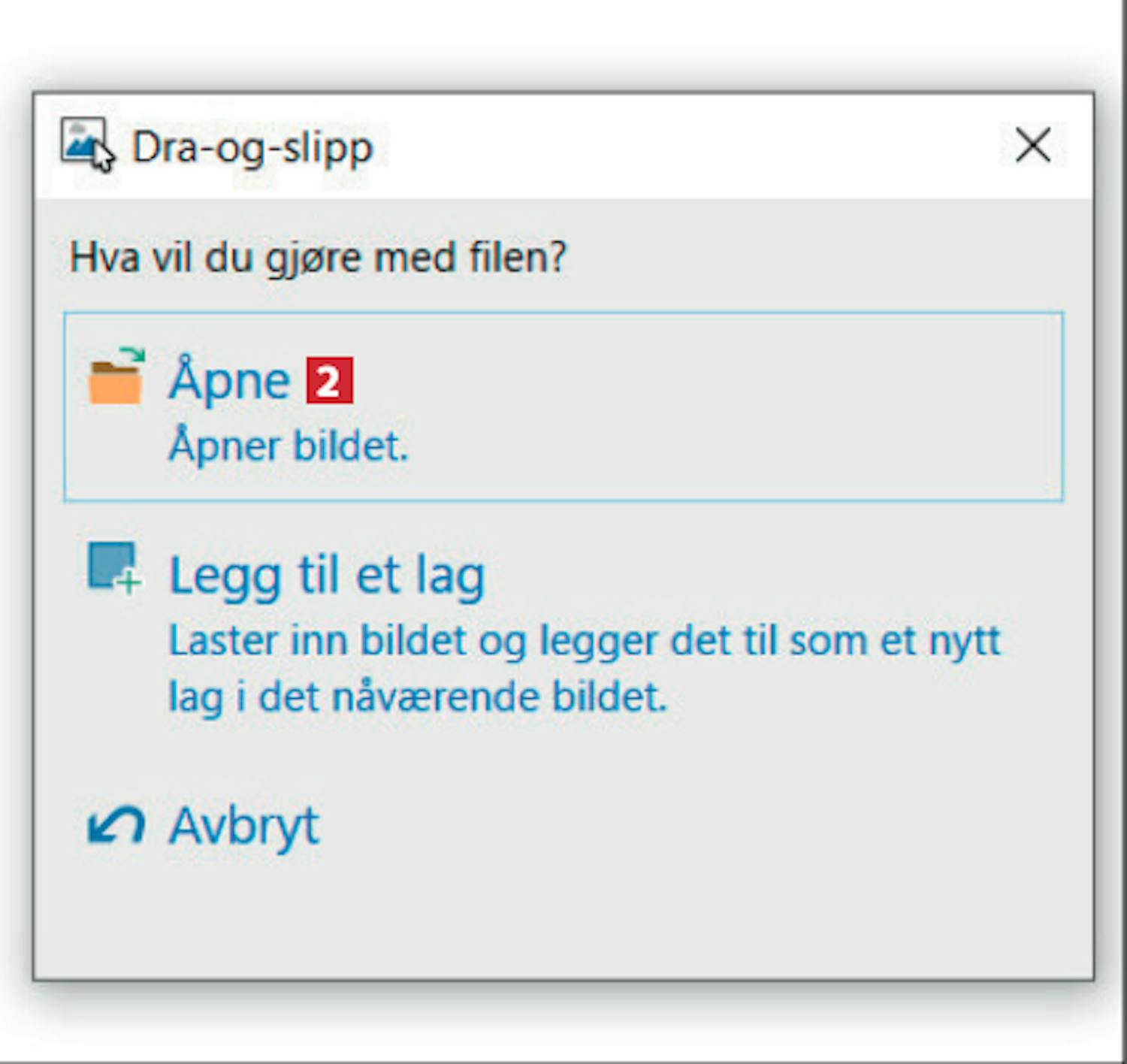Viewport: 1127px width, 1064px height.
Task: Select the "Åpne" heading text
Action: point(230,380)
